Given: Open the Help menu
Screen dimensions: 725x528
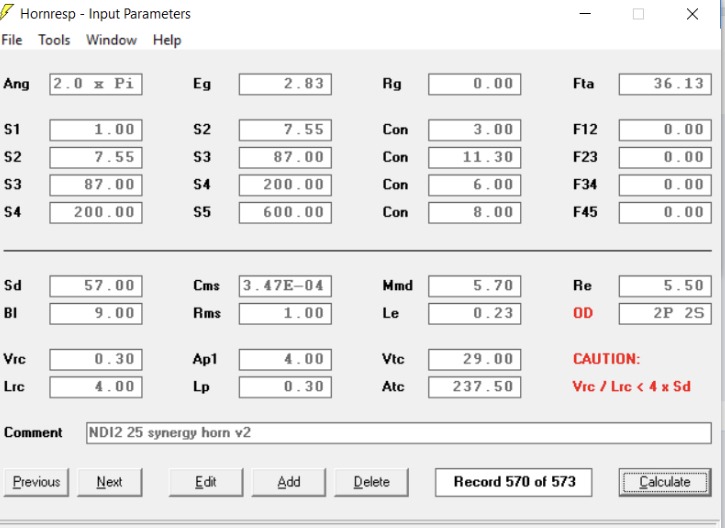Looking at the screenshot, I should (167, 40).
